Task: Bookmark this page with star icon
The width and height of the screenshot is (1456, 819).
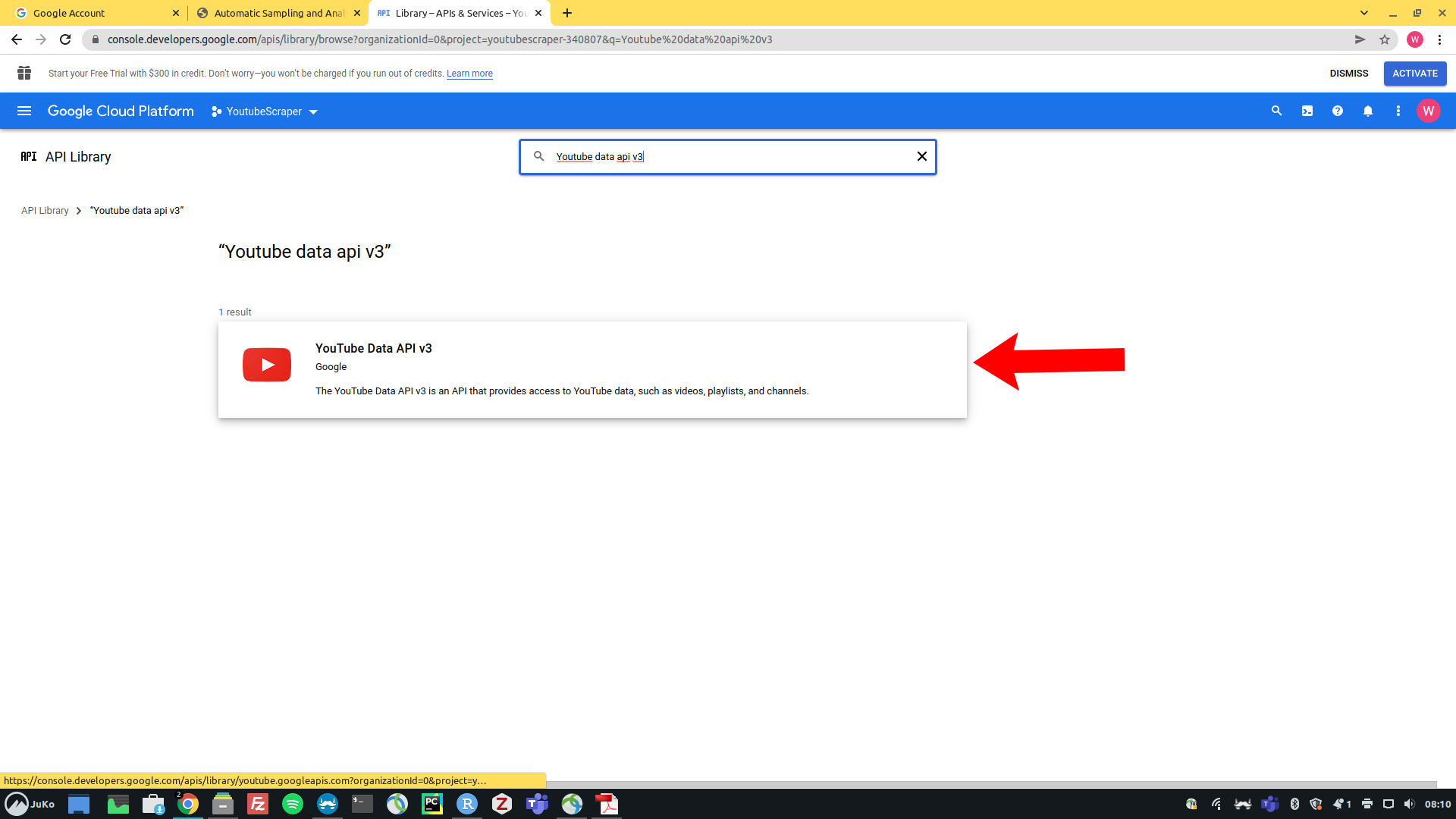Action: click(x=1385, y=39)
